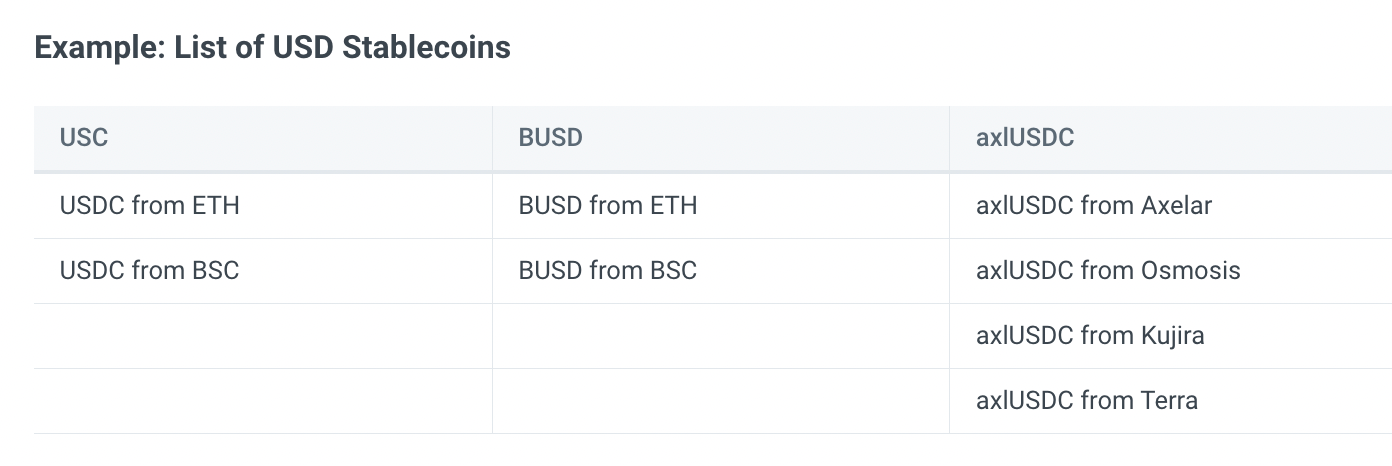Image resolution: width=1392 pixels, height=466 pixels.
Task: Click the "BUSD from ETH" cell
Action: click(x=721, y=206)
